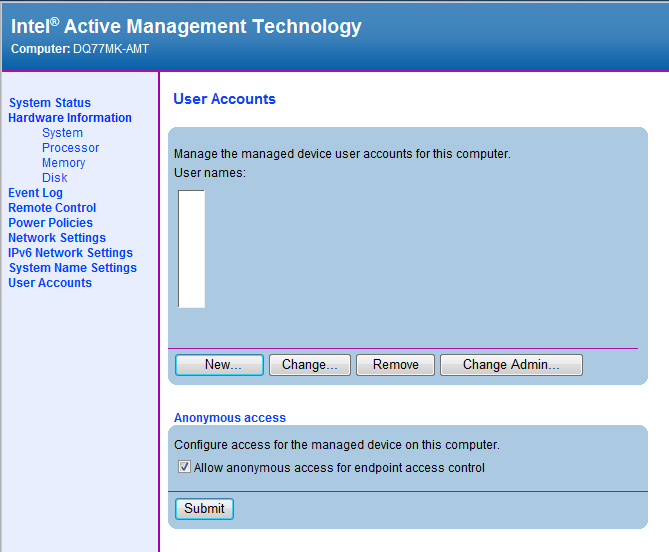669x552 pixels.
Task: Submit the anonymous access setting
Action: click(204, 509)
